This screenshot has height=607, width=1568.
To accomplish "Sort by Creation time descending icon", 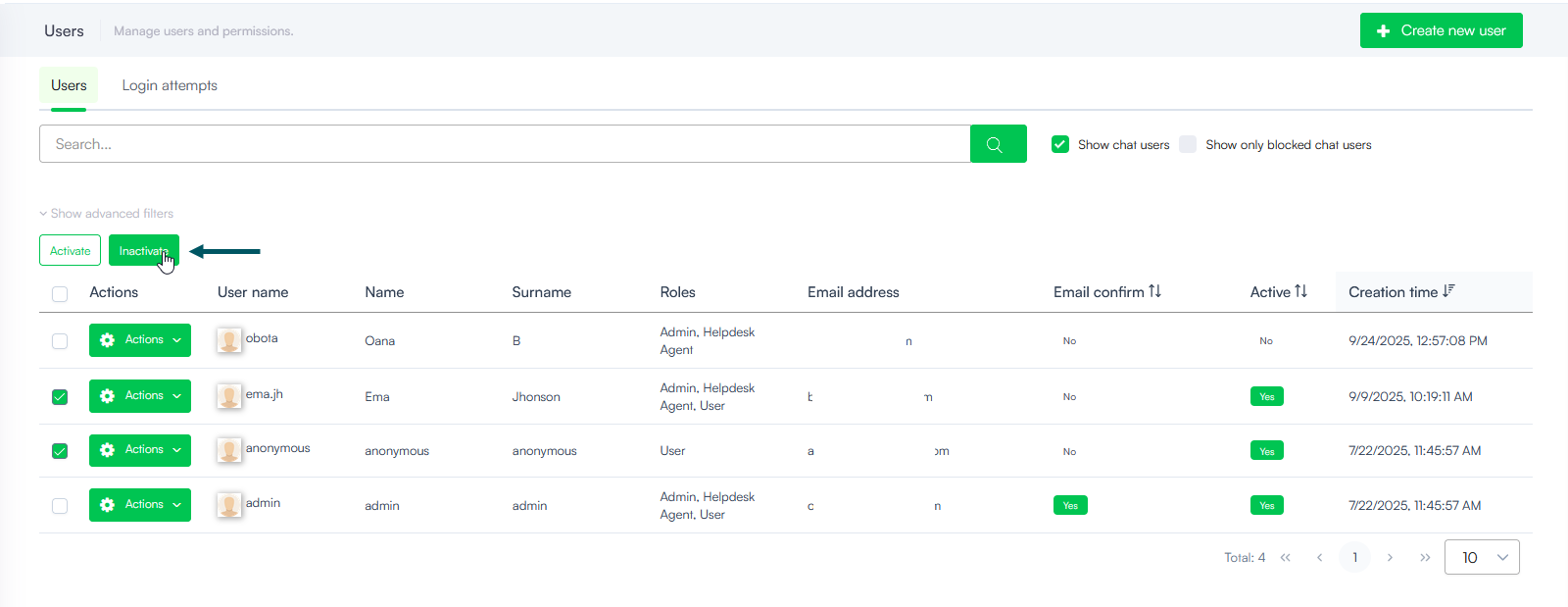I will point(1448,291).
